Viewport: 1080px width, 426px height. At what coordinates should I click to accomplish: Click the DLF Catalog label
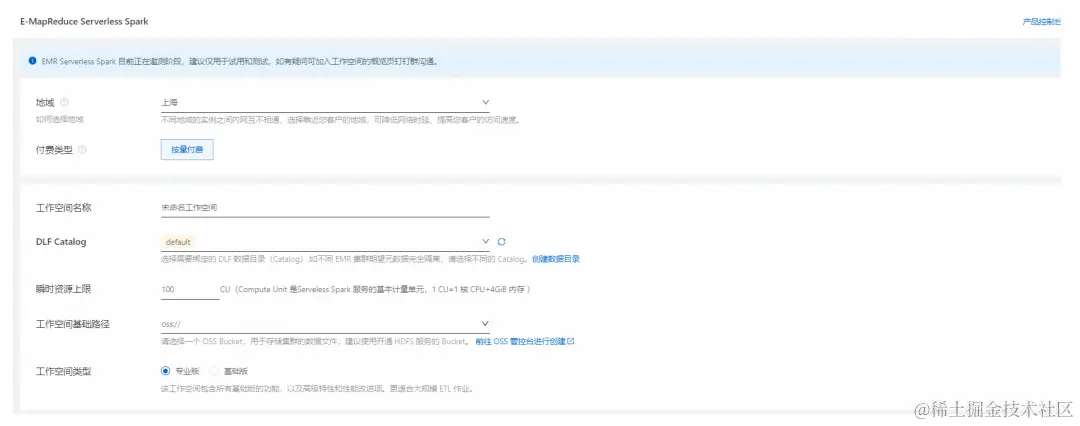(61, 242)
